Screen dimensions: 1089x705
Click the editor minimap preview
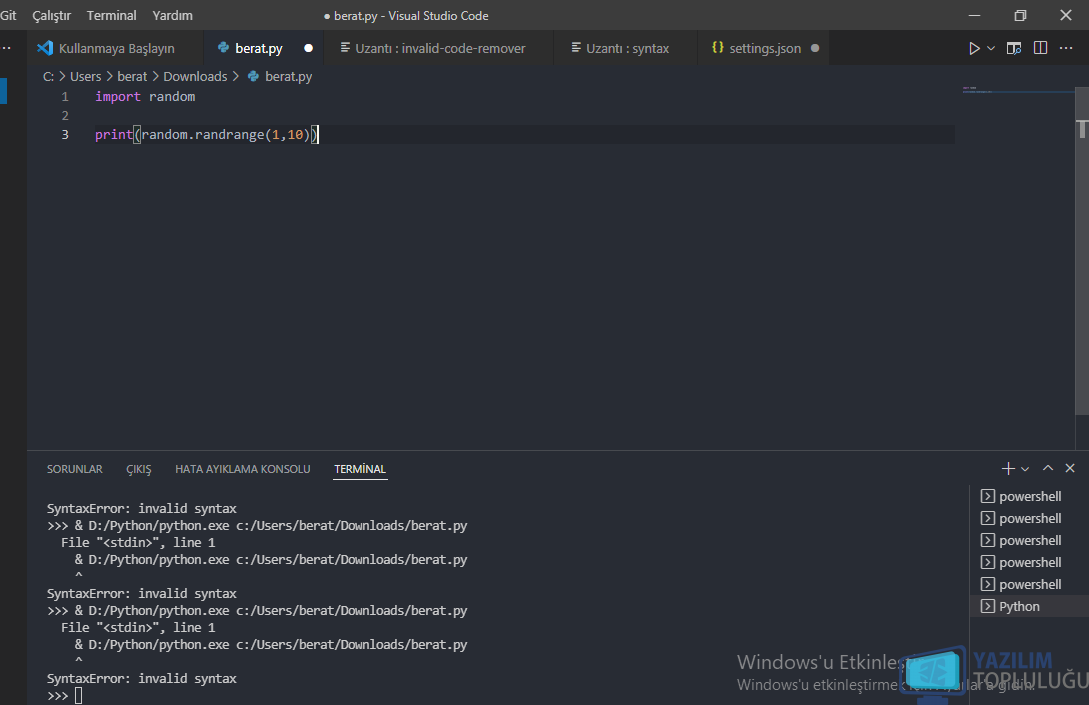[1017, 90]
